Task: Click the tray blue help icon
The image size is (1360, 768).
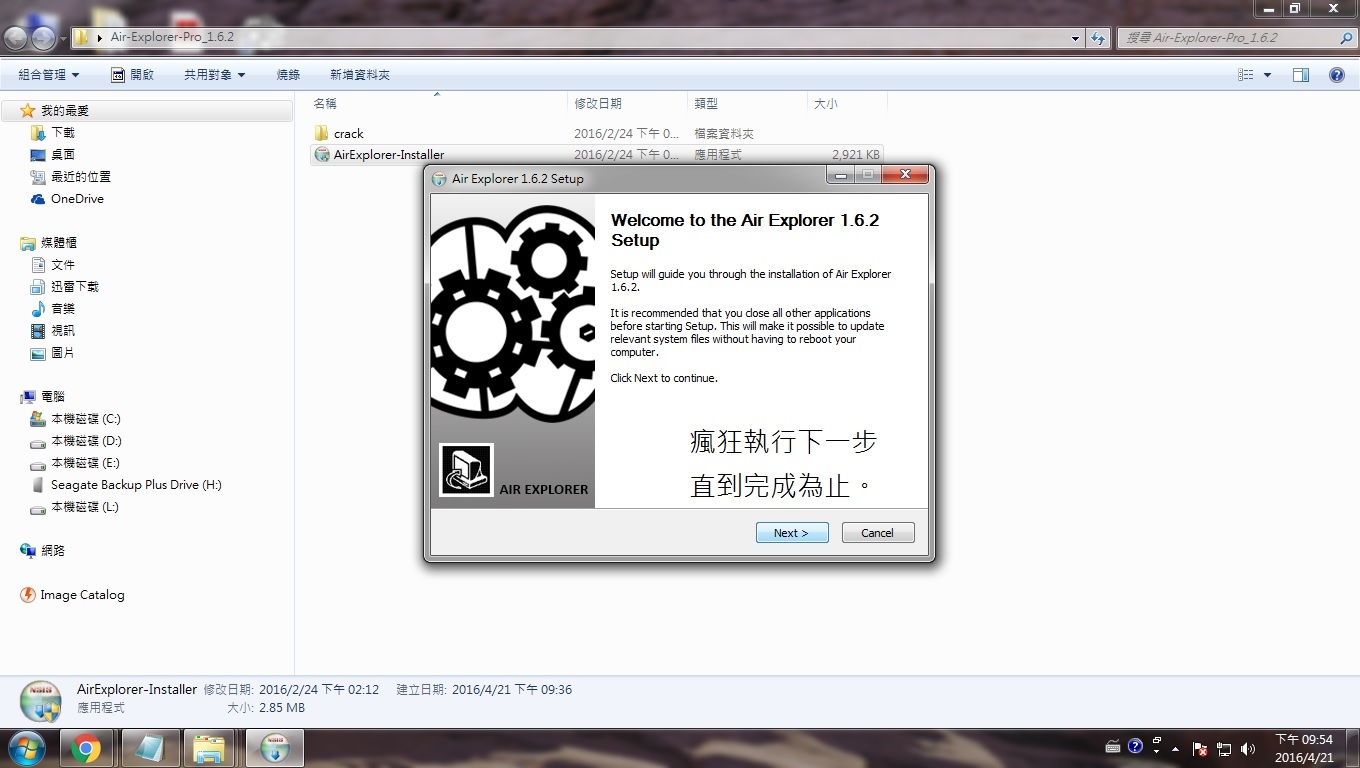Action: click(1135, 746)
